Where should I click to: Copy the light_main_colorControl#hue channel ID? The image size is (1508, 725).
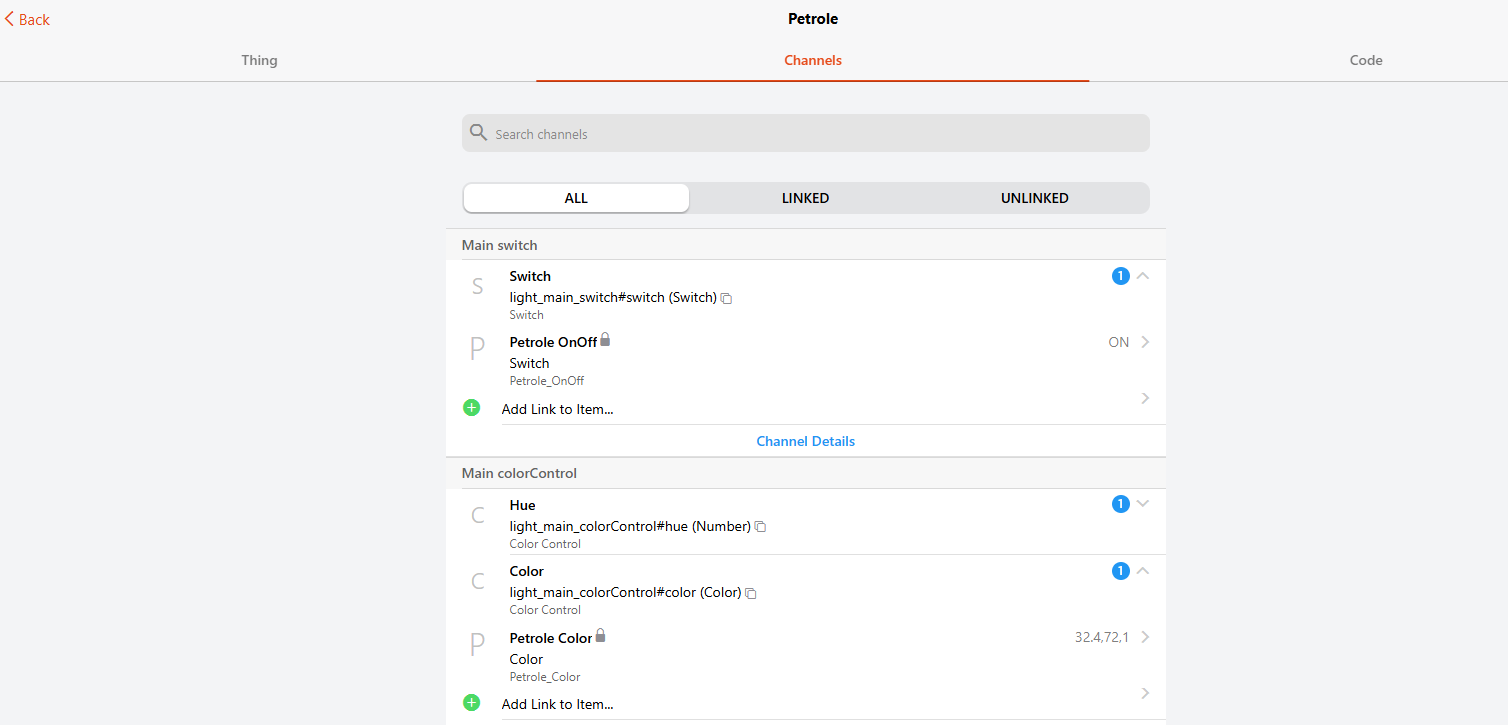tap(760, 527)
